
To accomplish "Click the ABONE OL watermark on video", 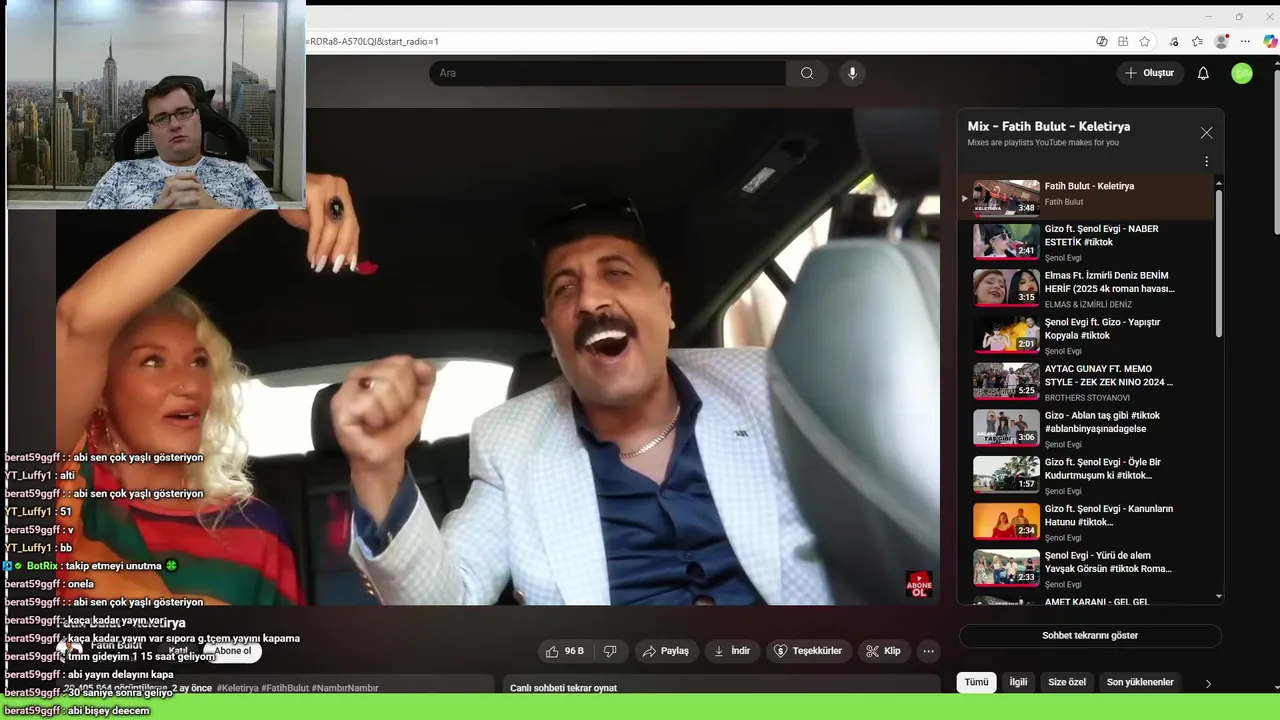I will tap(918, 584).
